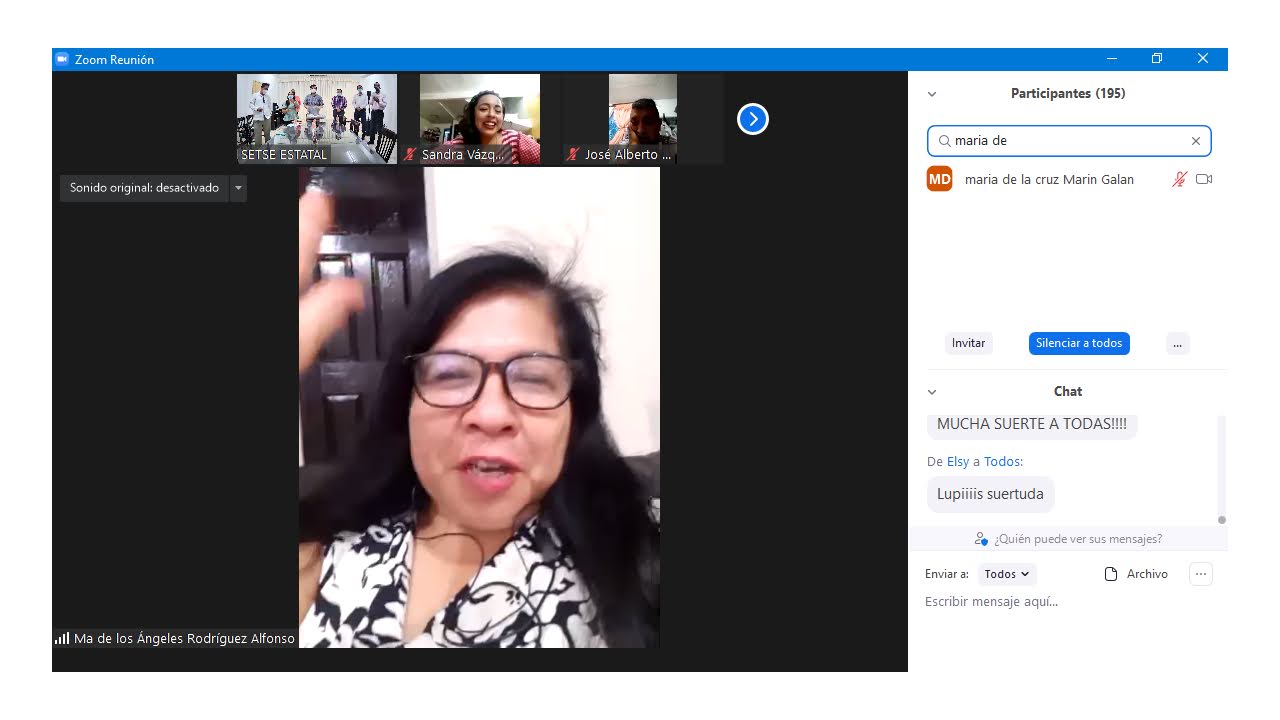
Task: Click ¿Quién puede ver sus mensajes? link
Action: point(1078,539)
